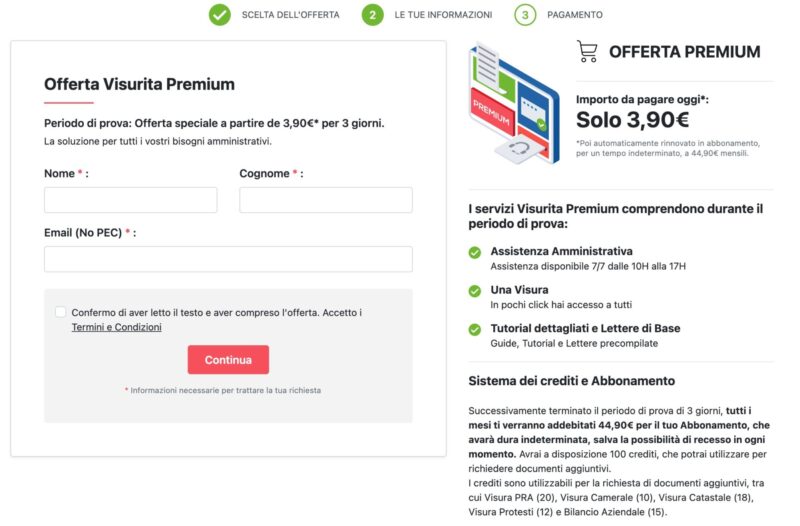The width and height of the screenshot is (800, 526).
Task: Click into the Email (No PEC) field
Action: coord(228,259)
